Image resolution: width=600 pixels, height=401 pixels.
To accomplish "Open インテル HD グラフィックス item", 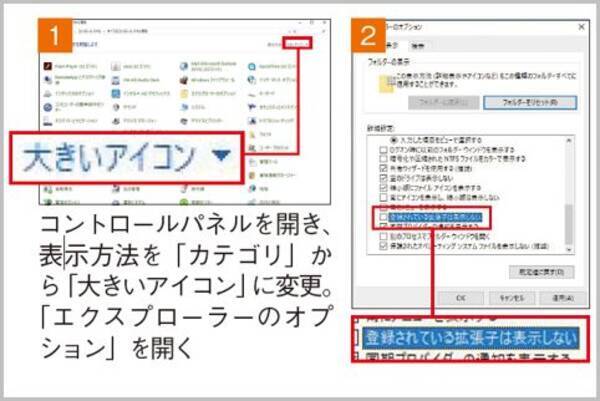I will coord(140,93).
